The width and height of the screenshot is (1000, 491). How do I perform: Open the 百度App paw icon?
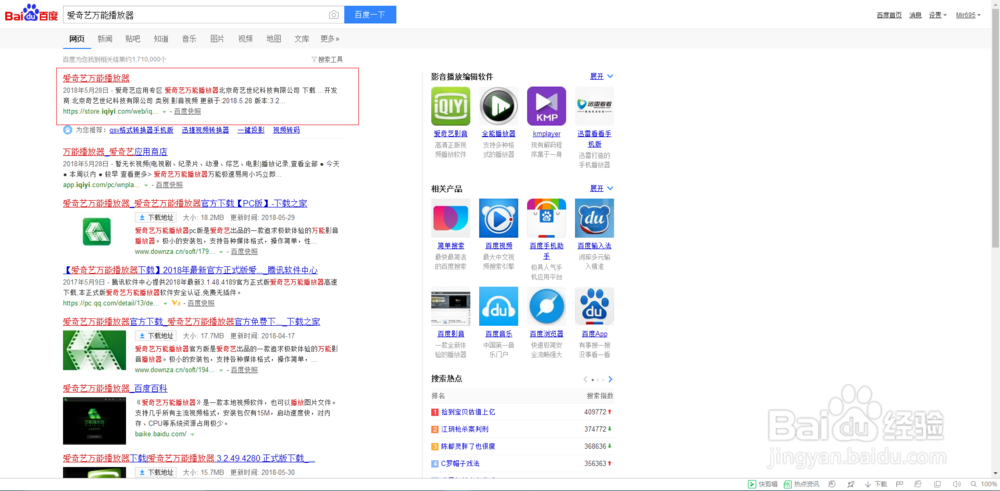[x=594, y=307]
